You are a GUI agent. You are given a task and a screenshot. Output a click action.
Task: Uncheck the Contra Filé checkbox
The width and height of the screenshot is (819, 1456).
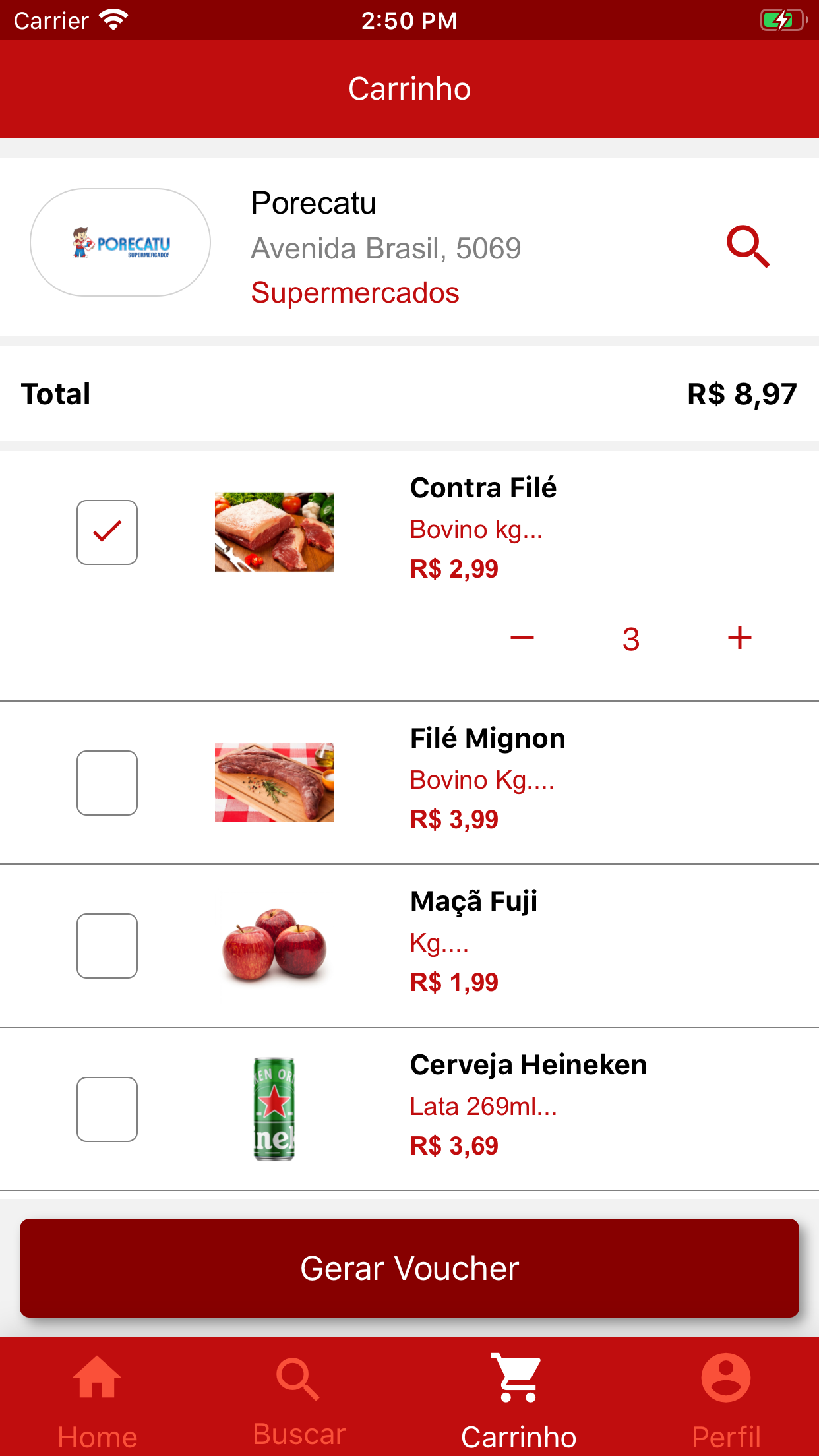[107, 532]
